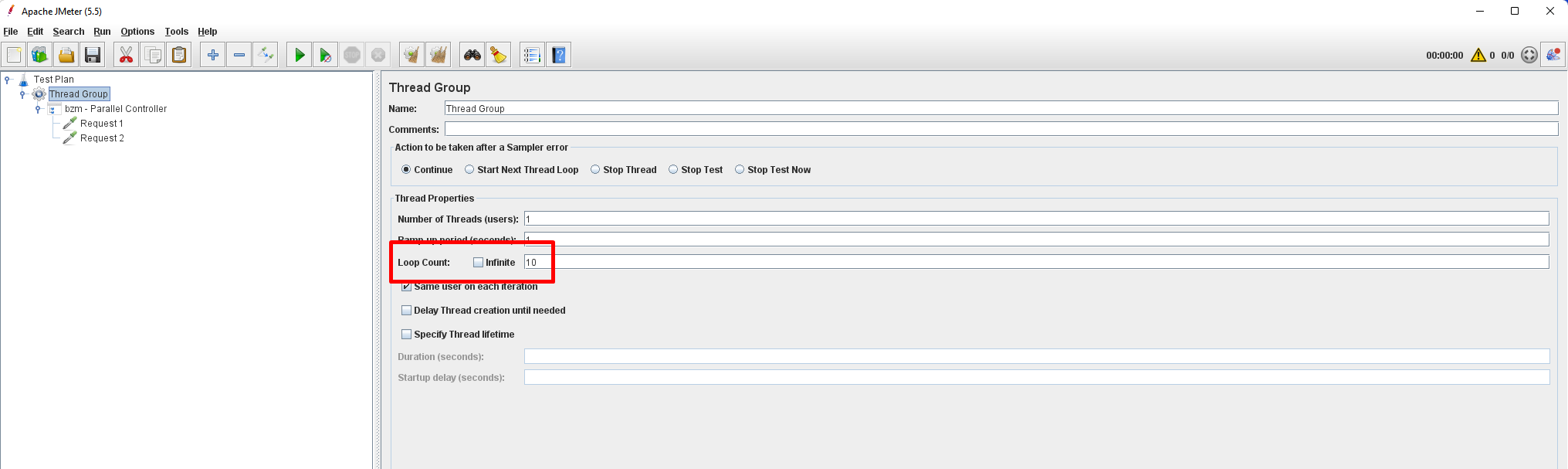Click the 00:00:00 elapsed timer
Viewport: 1568px width, 469px height.
click(1444, 56)
